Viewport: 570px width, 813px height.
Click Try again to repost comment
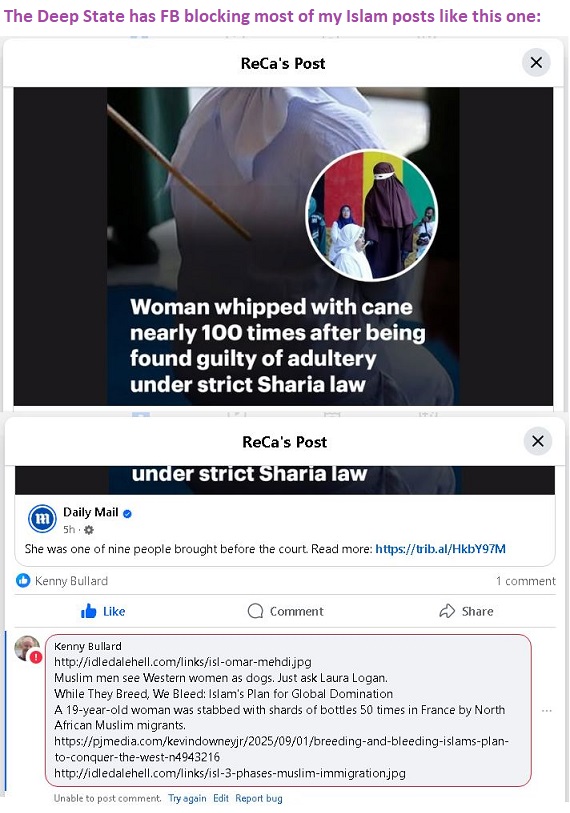pos(187,798)
